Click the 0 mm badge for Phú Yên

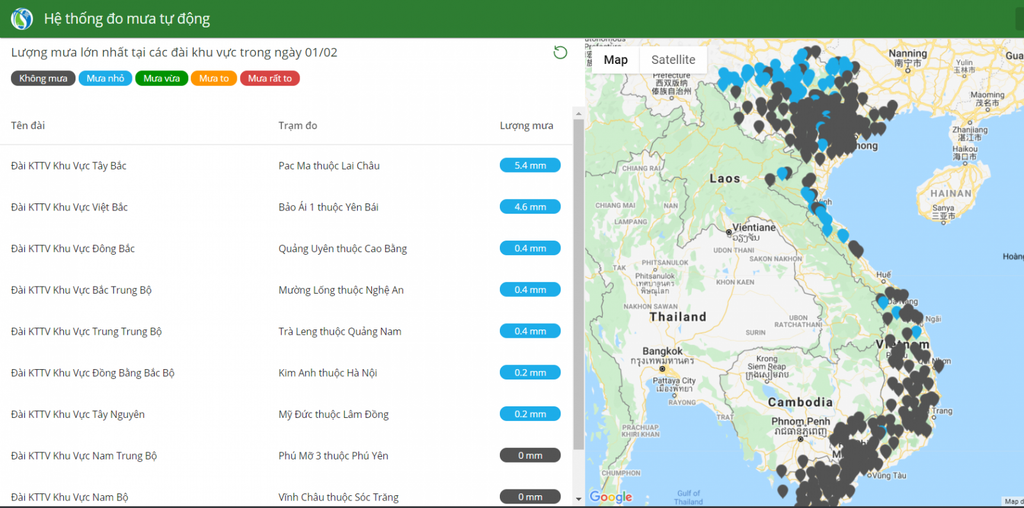click(x=530, y=455)
